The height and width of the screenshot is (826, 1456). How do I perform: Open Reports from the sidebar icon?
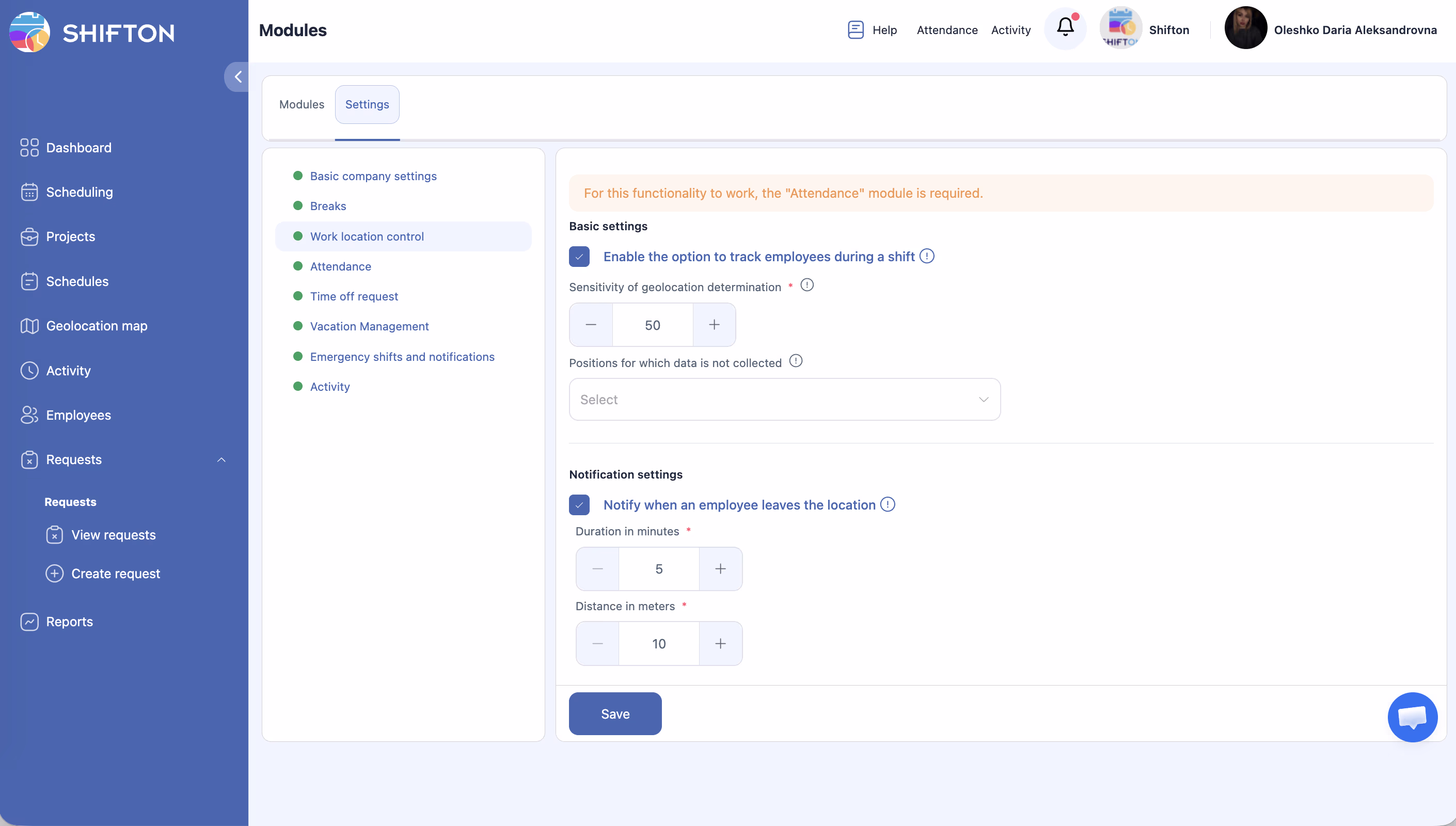(29, 622)
